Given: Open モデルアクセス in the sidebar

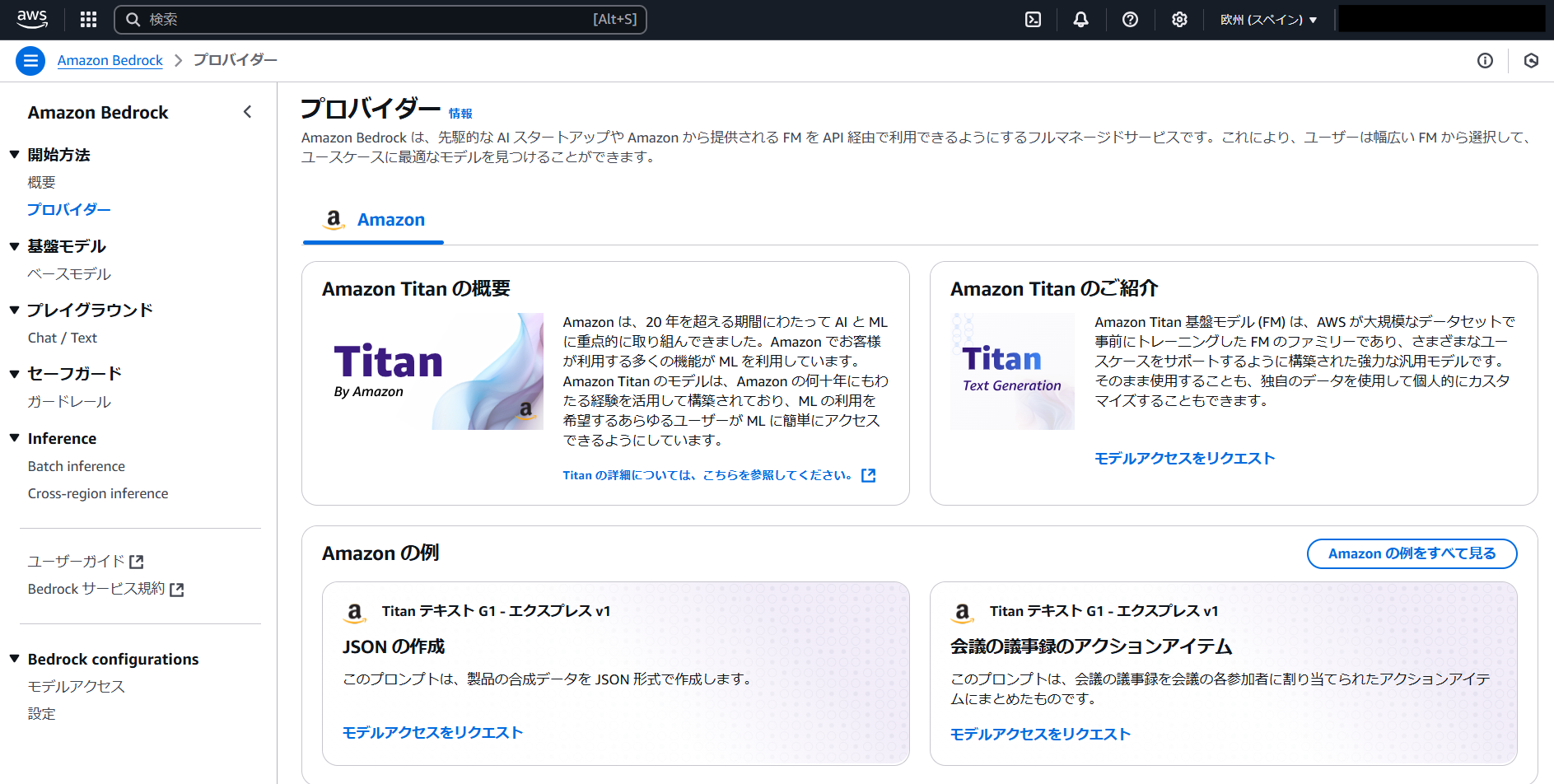Looking at the screenshot, I should pos(77,686).
